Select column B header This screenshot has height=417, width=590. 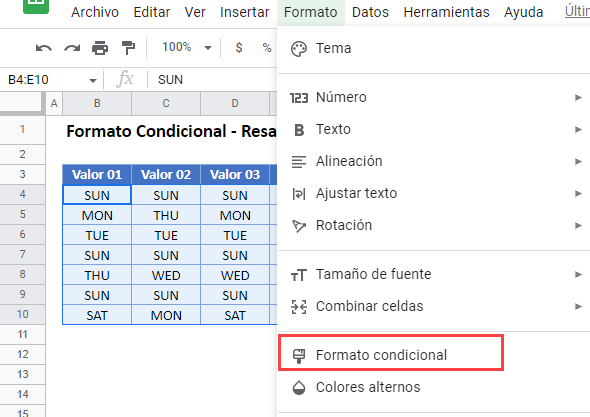coord(97,103)
